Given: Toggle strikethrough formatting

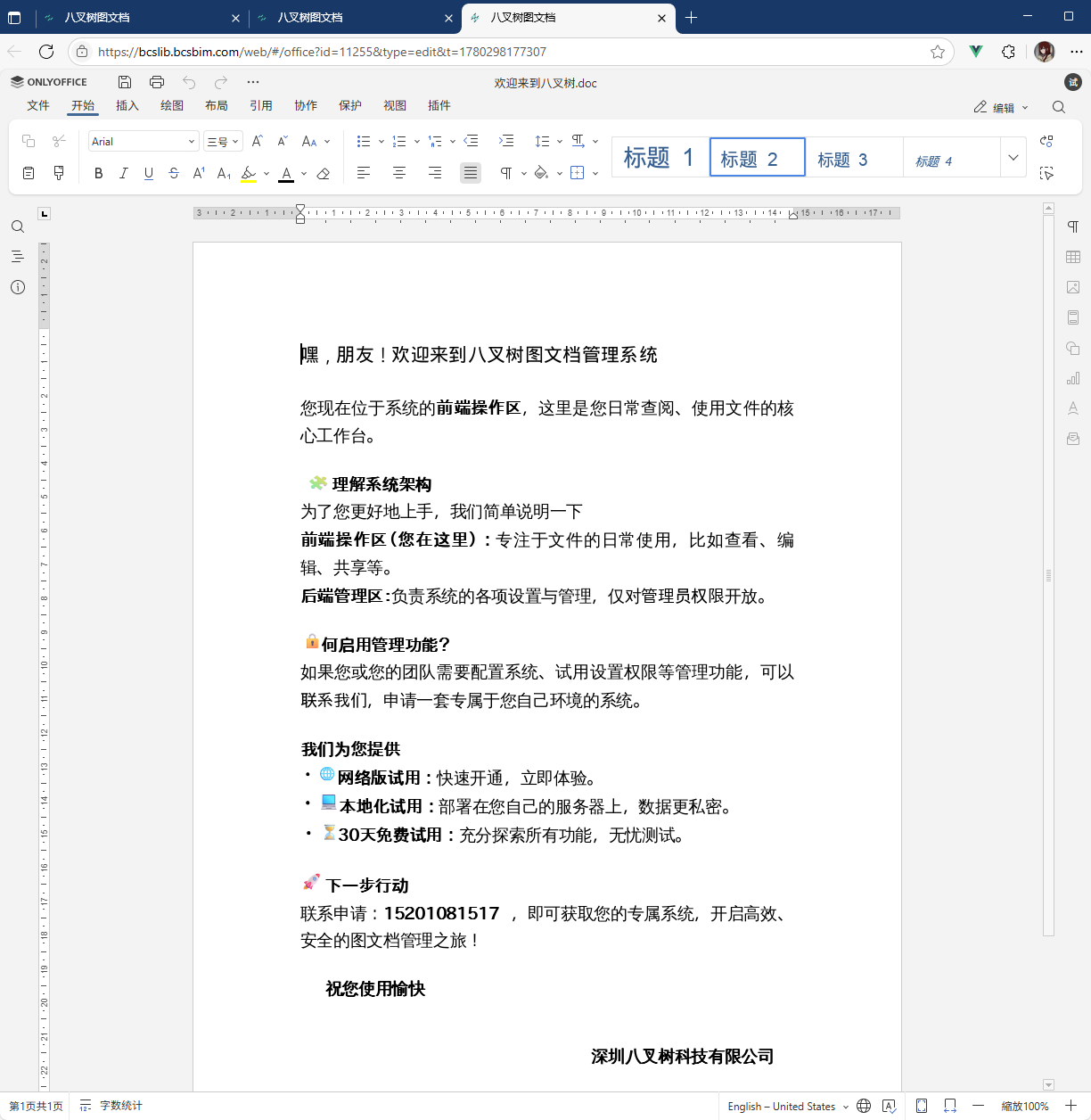Looking at the screenshot, I should coord(174,173).
